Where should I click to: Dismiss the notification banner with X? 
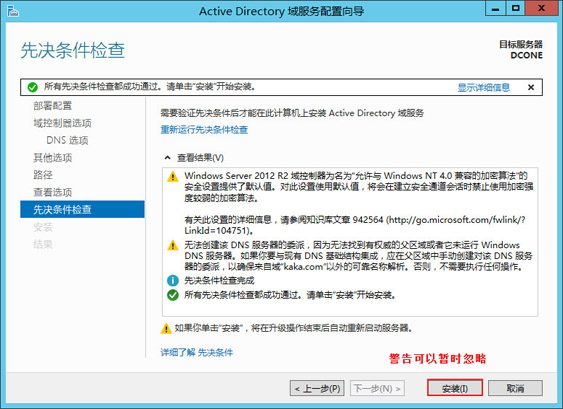pos(531,87)
